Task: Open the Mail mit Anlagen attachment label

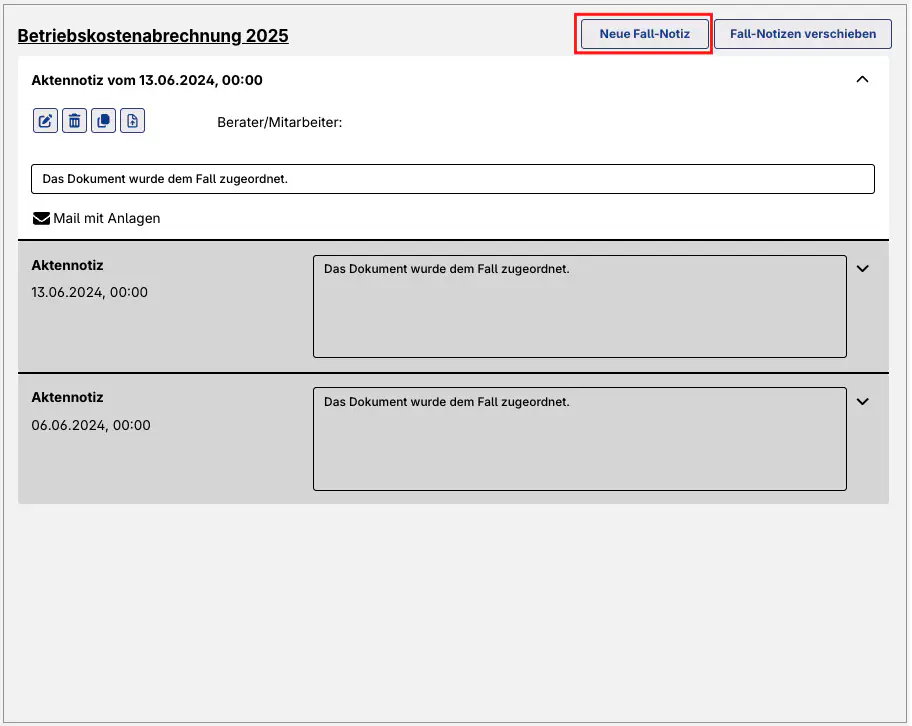Action: (x=106, y=218)
